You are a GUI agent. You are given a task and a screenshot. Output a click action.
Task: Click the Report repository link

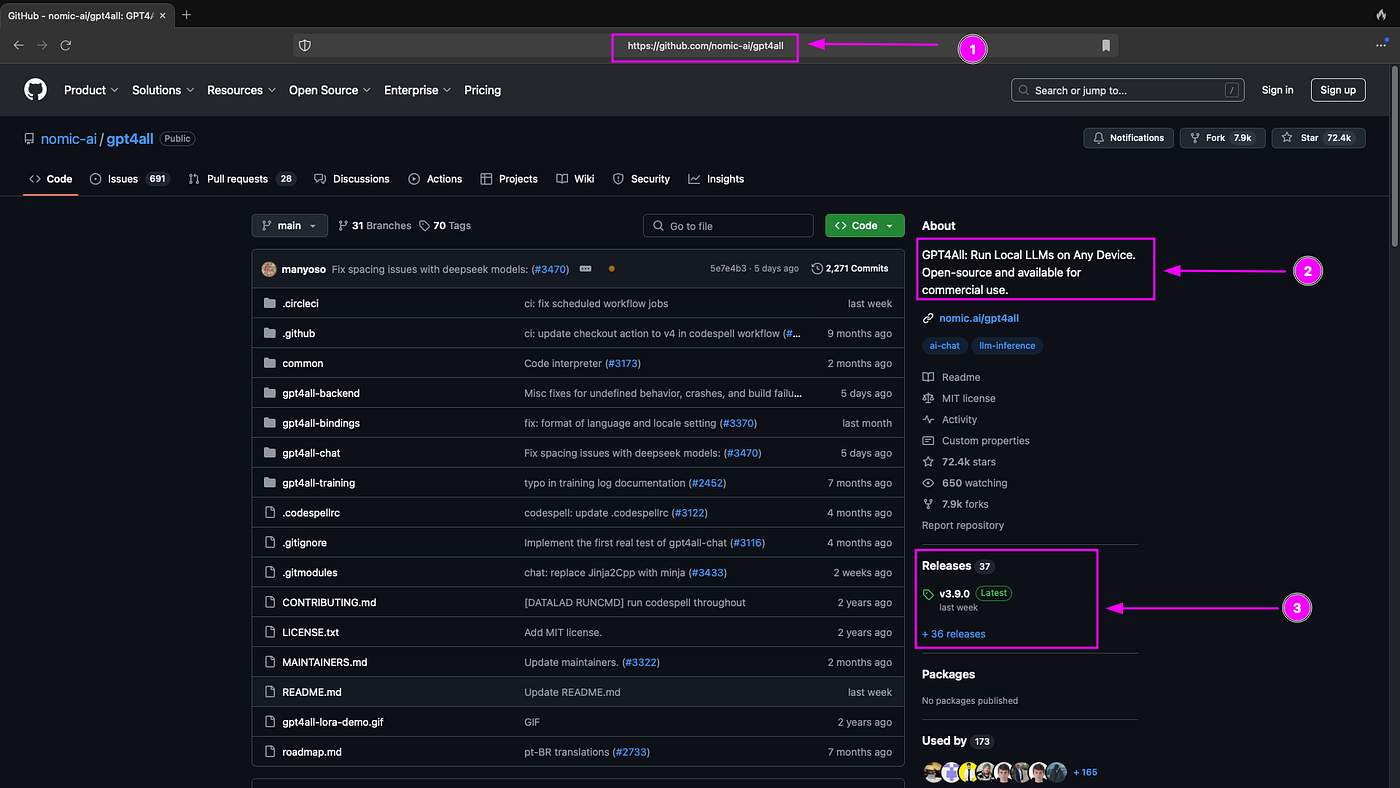[x=963, y=525]
